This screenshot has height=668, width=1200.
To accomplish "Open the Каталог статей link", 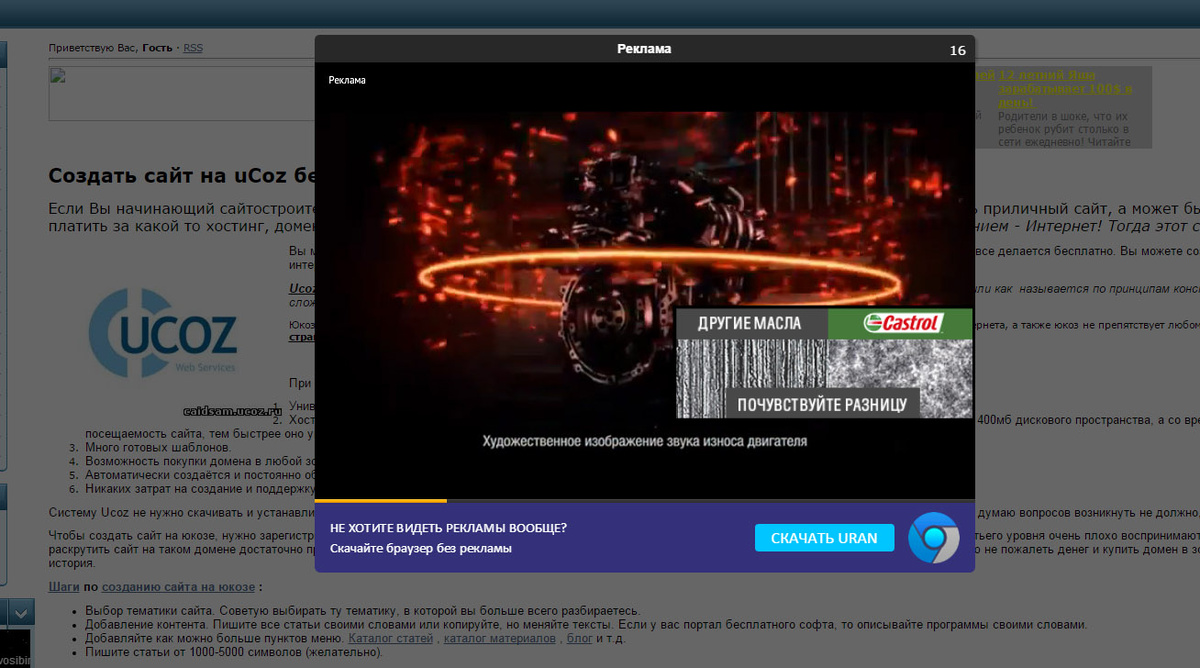I will [391, 638].
